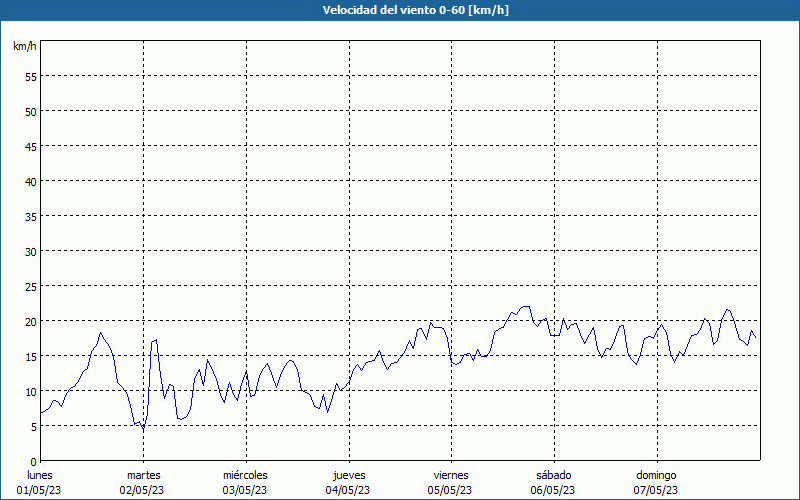800x500 pixels.
Task: Click the '06/05/23' date label
Action: coord(553,490)
